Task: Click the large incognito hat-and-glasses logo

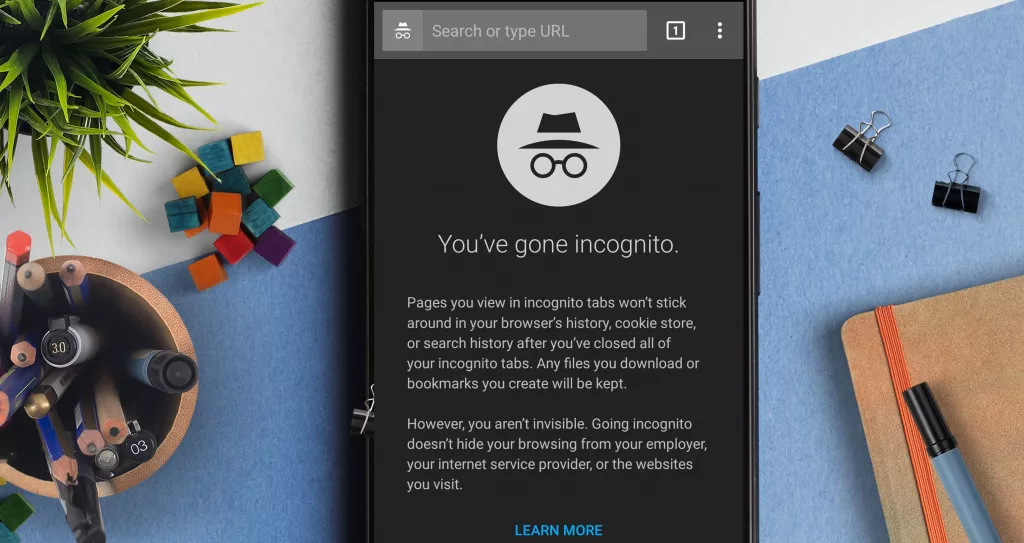Action: (x=558, y=145)
